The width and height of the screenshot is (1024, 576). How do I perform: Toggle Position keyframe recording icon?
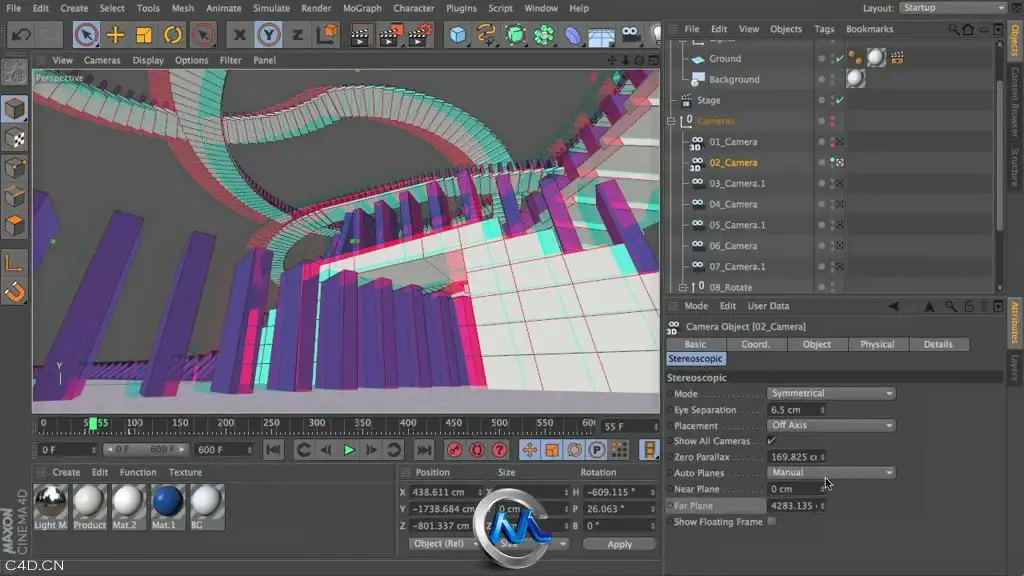click(530, 449)
